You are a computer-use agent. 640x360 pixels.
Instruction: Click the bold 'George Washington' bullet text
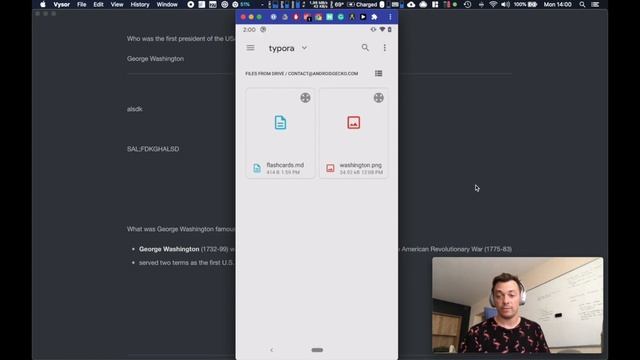click(x=169, y=249)
